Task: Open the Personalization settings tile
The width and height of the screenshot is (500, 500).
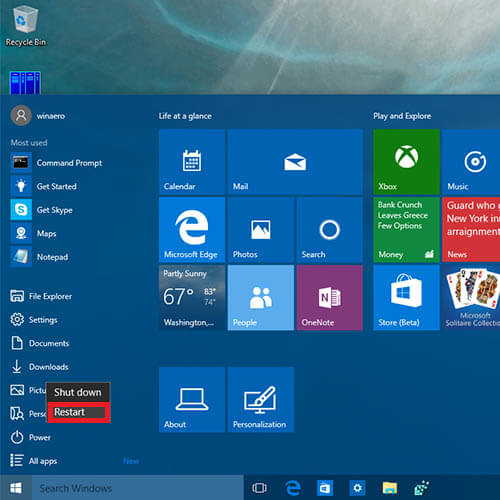Action: 261,400
